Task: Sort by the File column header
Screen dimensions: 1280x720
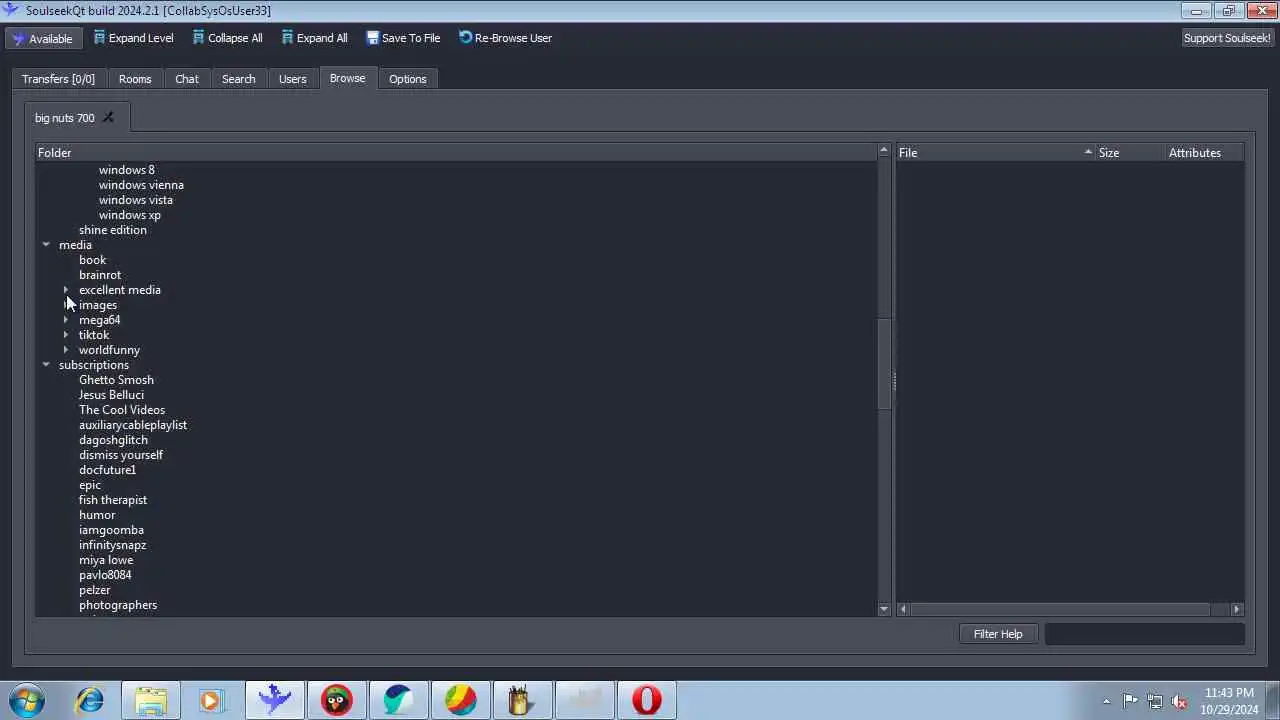Action: tap(995, 153)
